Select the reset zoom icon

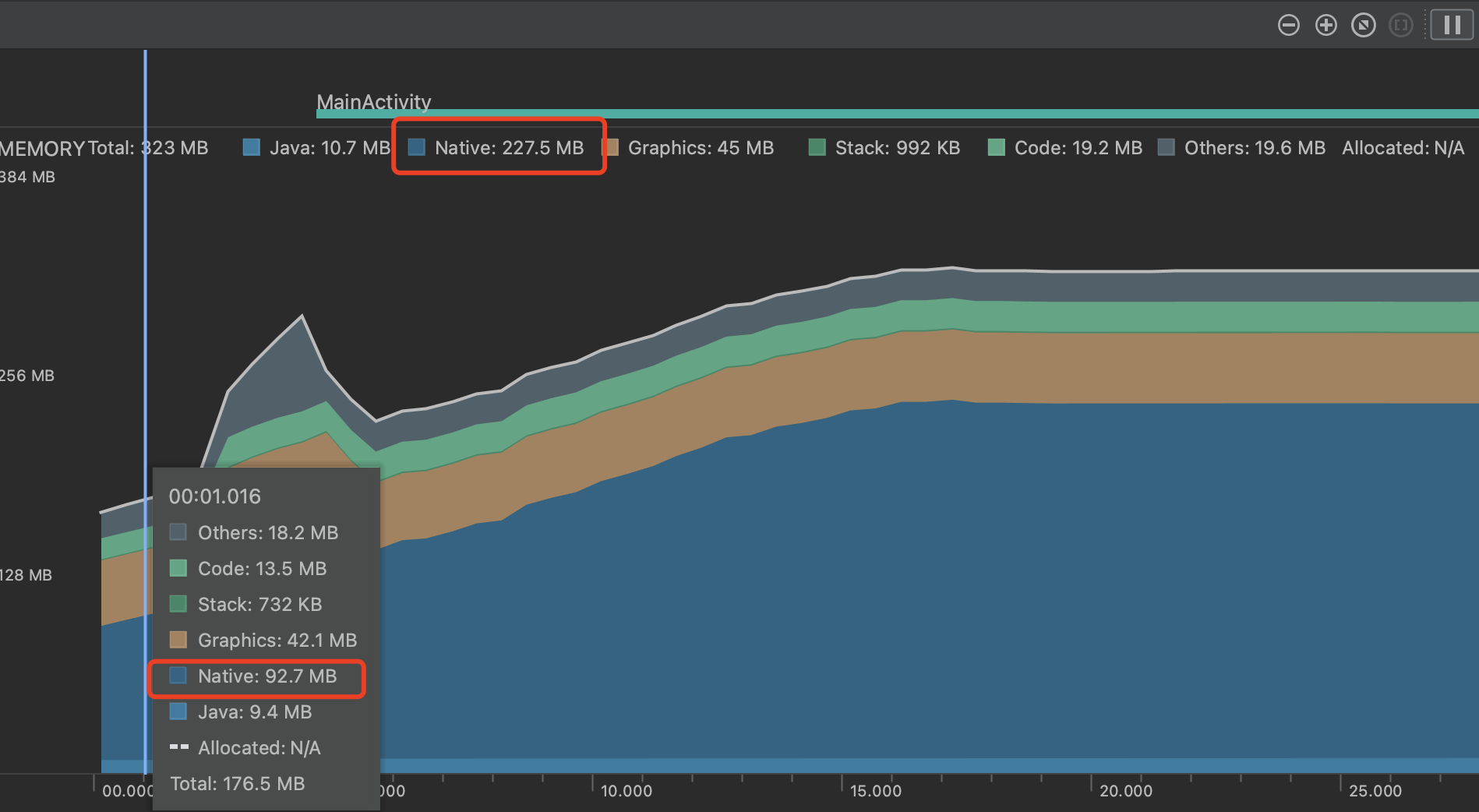click(x=1364, y=24)
